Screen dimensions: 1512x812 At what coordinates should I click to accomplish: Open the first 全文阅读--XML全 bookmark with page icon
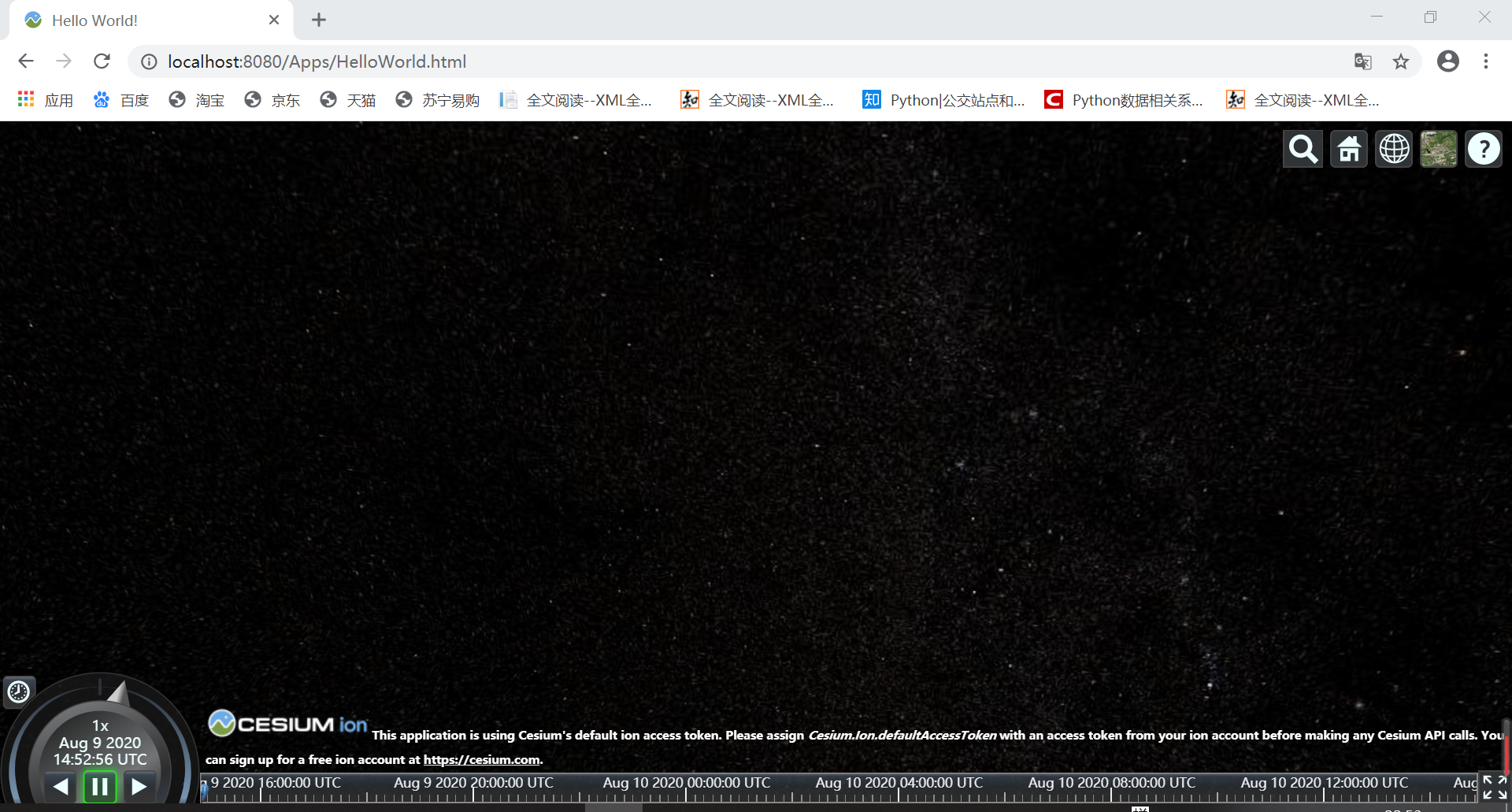pyautogui.click(x=576, y=100)
